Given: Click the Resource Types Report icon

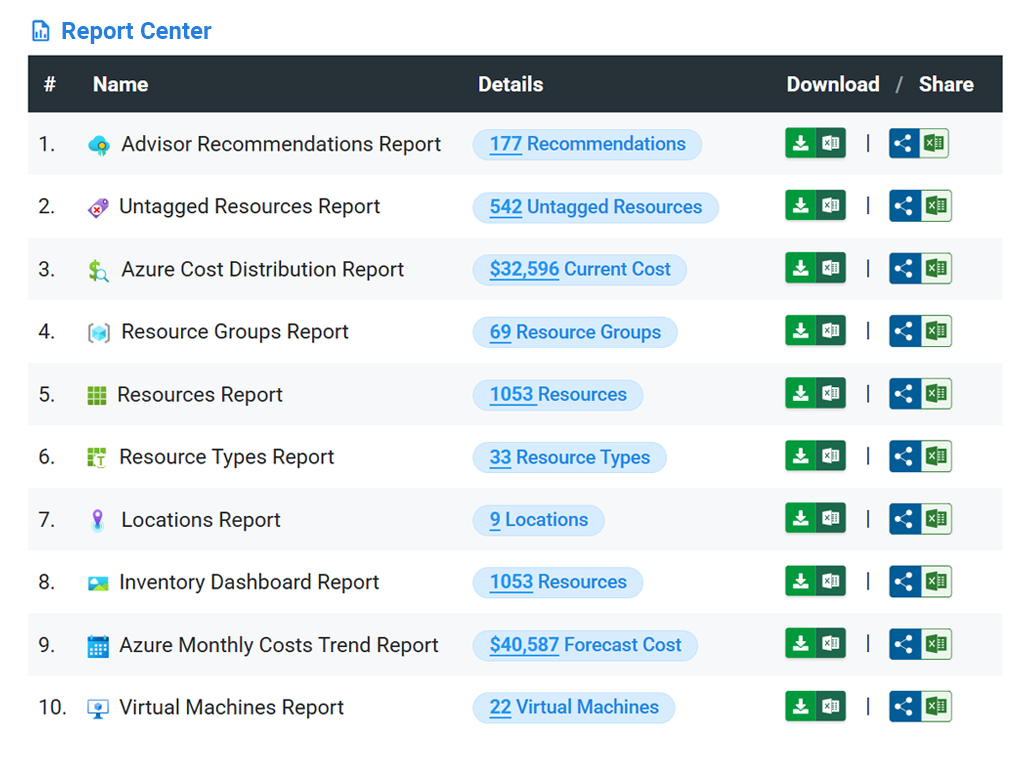Looking at the screenshot, I should click(97, 458).
